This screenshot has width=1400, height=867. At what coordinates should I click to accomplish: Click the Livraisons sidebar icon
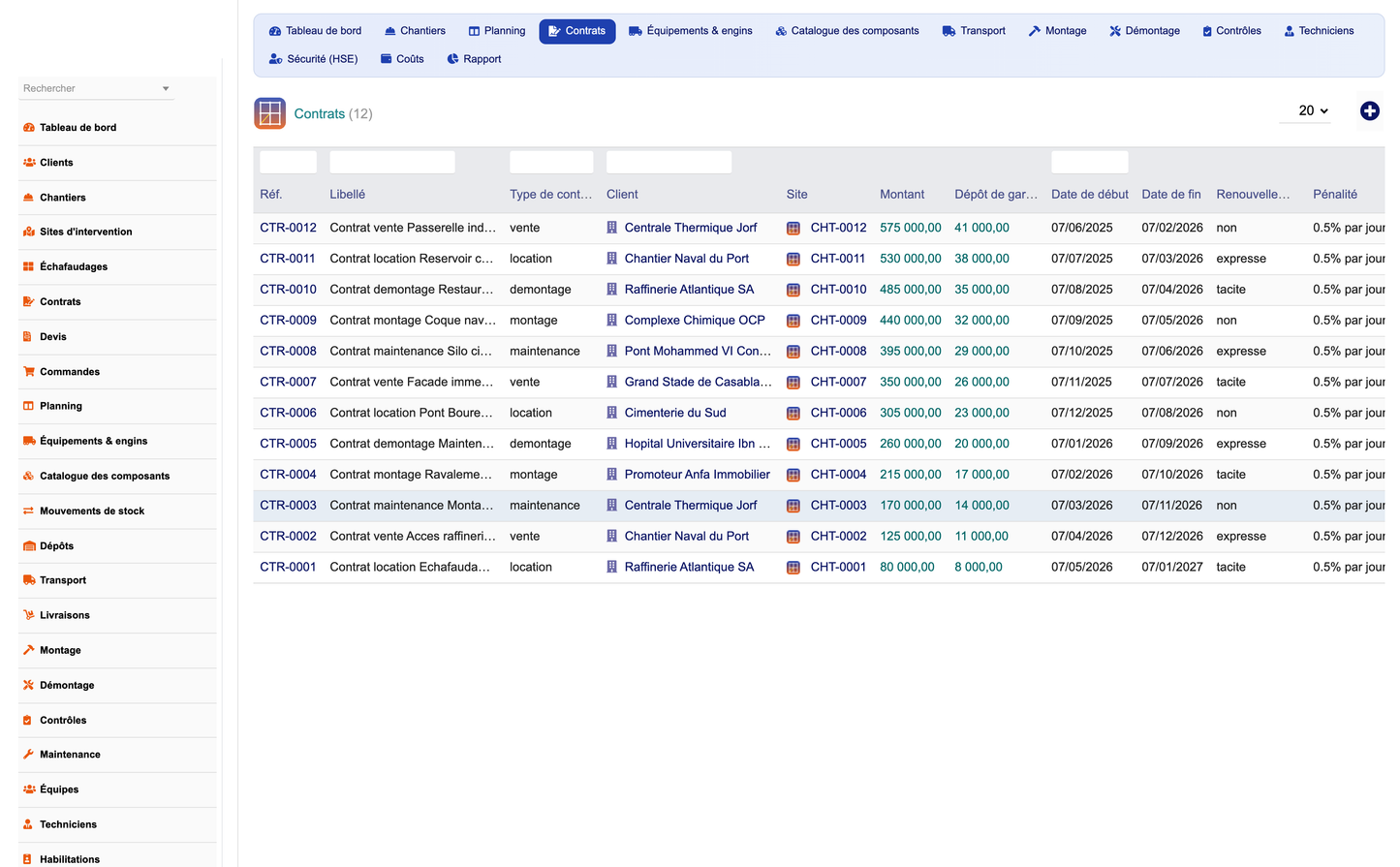click(x=29, y=615)
